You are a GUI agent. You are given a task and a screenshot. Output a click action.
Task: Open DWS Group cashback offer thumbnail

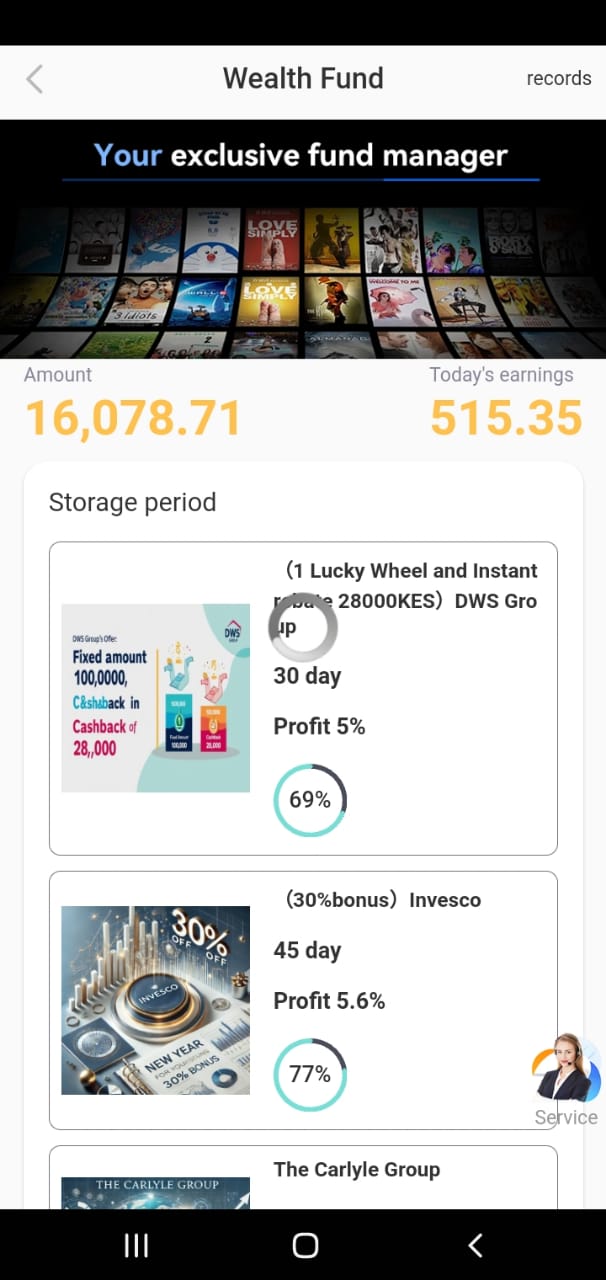coord(156,698)
